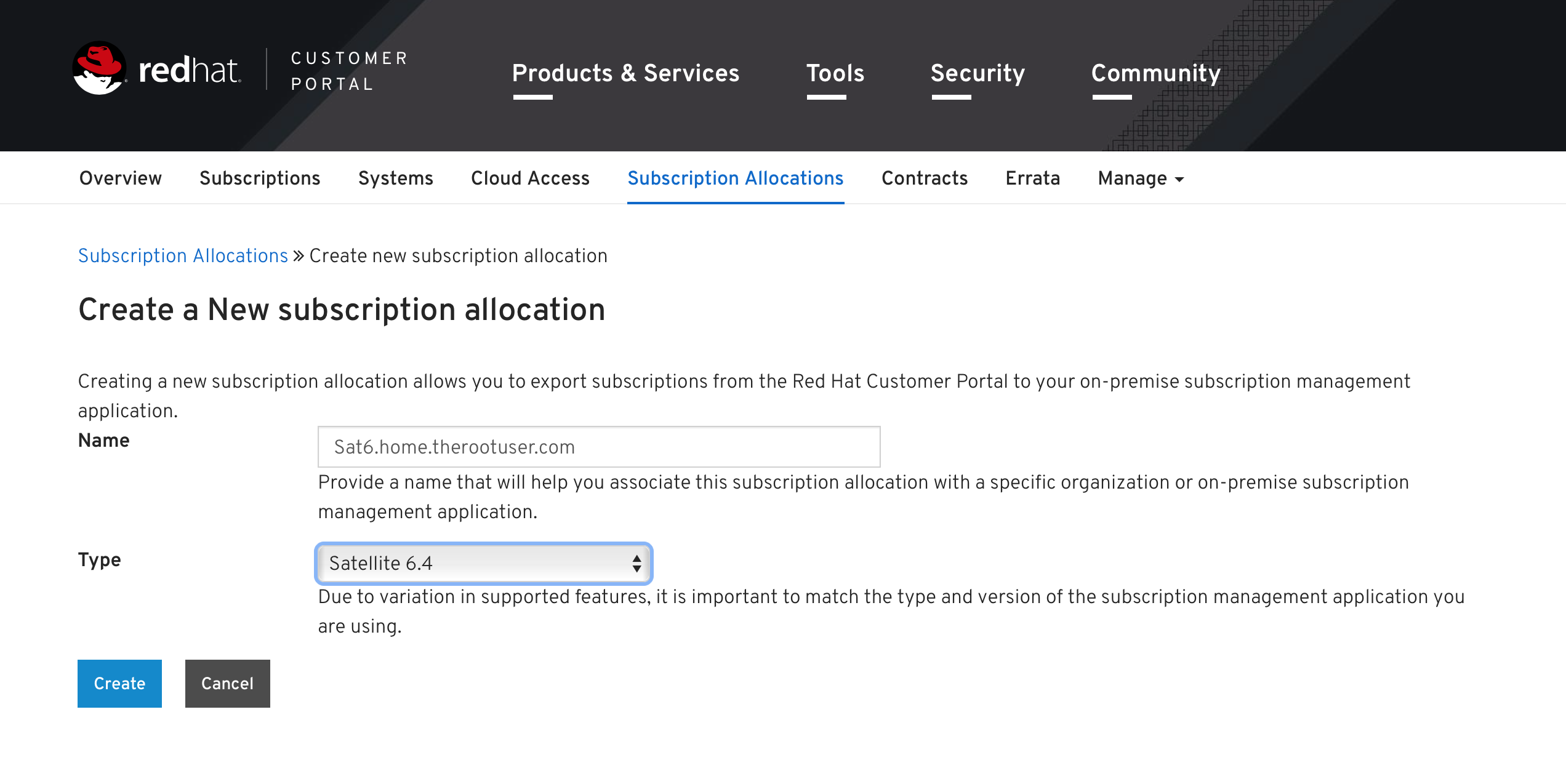Select the Subscription Allocations tab
Image resolution: width=1566 pixels, height=784 pixels.
point(736,178)
